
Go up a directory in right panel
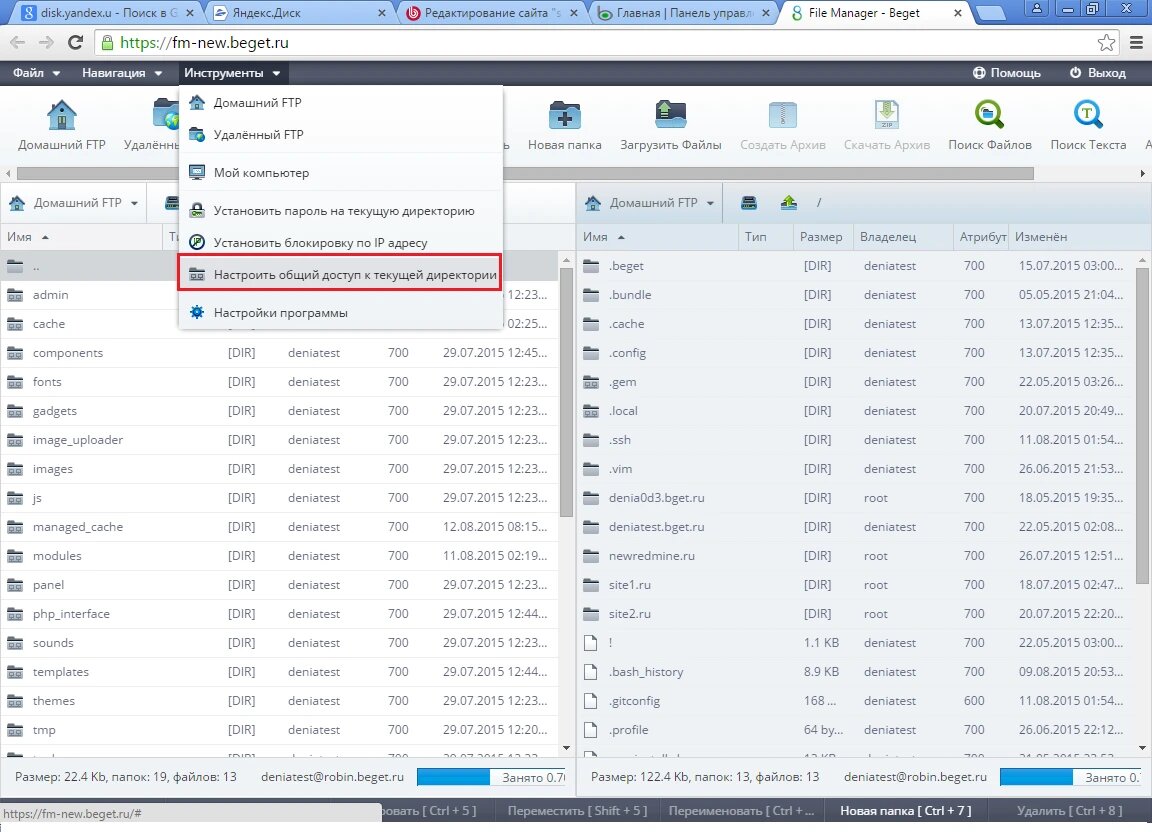(x=788, y=202)
